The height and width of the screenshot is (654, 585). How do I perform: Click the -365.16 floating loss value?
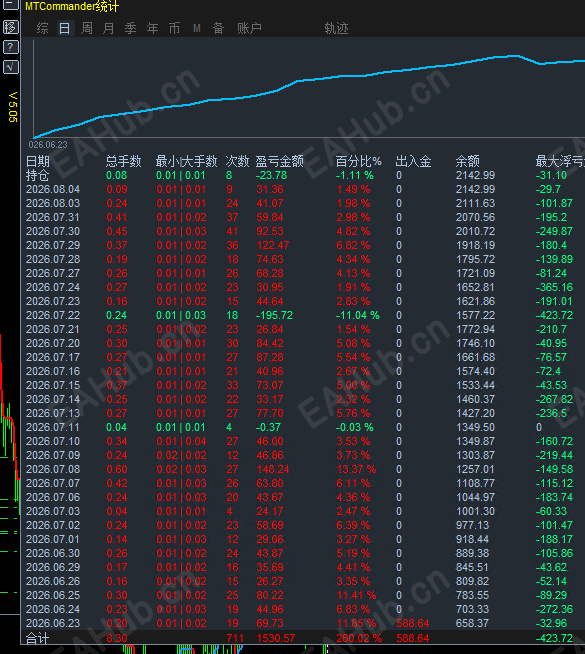tap(554, 287)
